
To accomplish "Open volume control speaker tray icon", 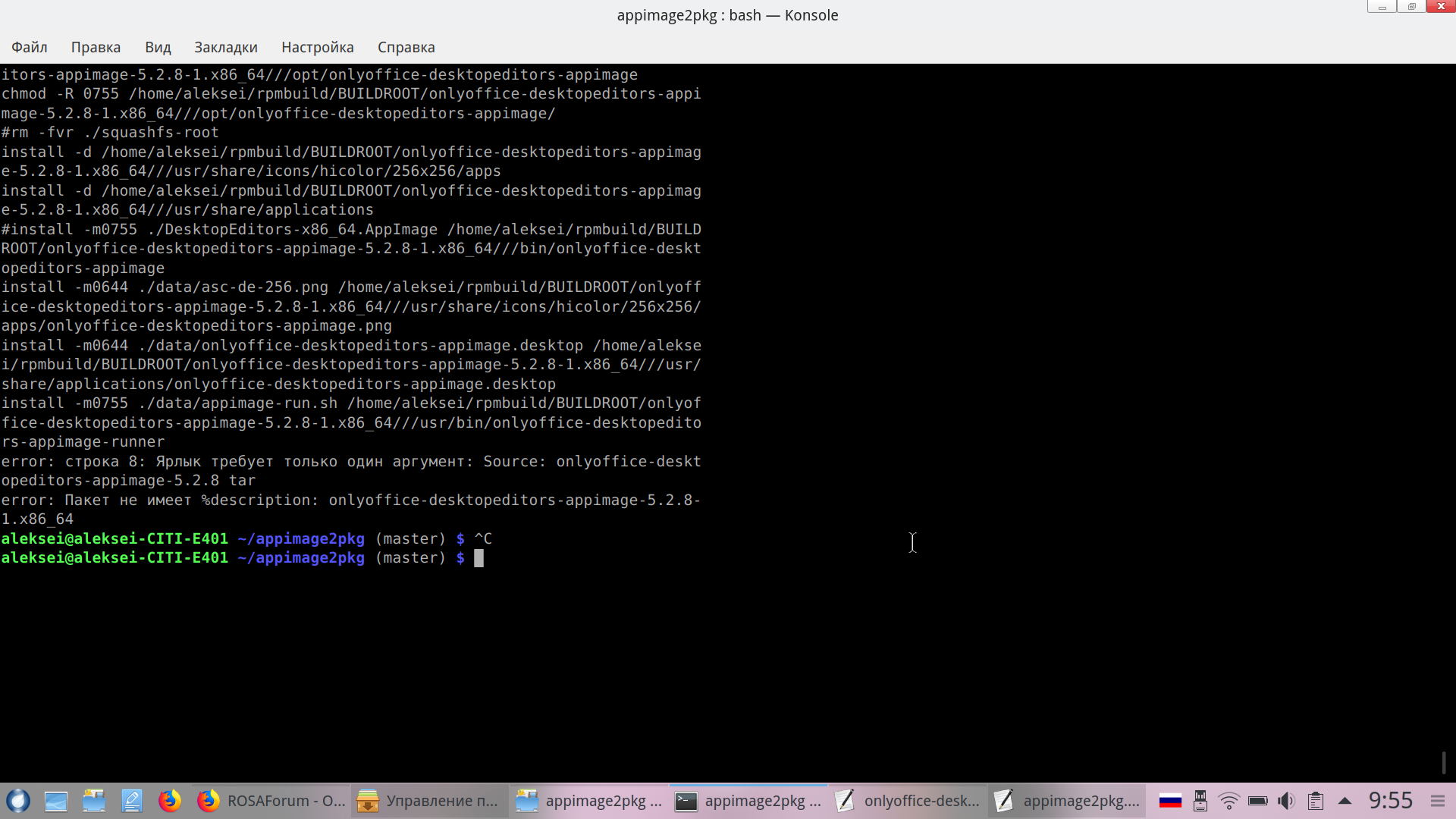I will click(x=1286, y=801).
